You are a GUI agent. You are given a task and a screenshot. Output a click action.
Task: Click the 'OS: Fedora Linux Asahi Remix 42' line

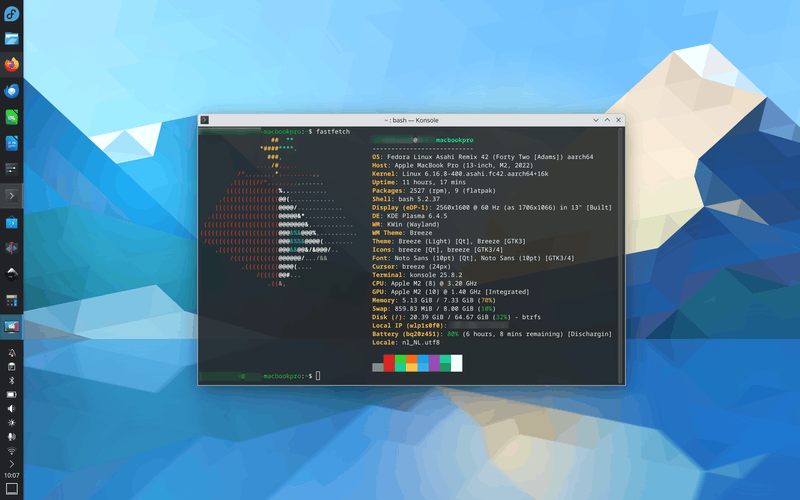pos(483,157)
